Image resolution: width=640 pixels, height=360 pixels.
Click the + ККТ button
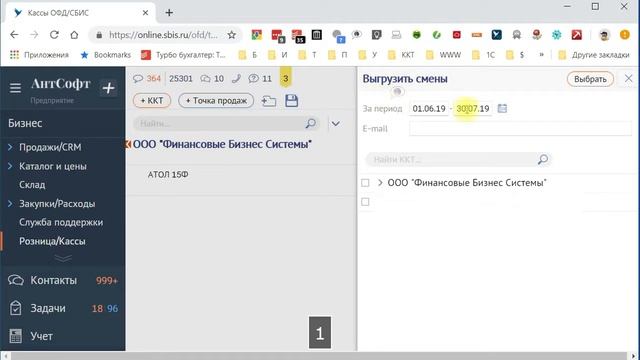coord(152,100)
